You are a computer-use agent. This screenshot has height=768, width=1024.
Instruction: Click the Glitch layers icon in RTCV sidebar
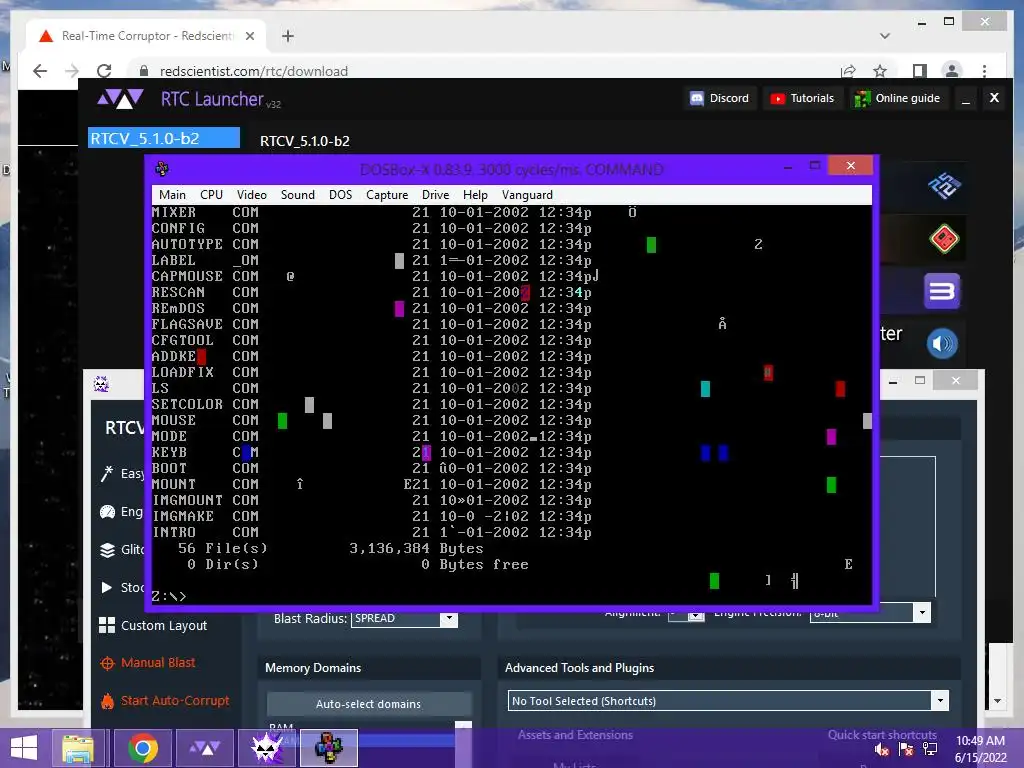pos(107,550)
